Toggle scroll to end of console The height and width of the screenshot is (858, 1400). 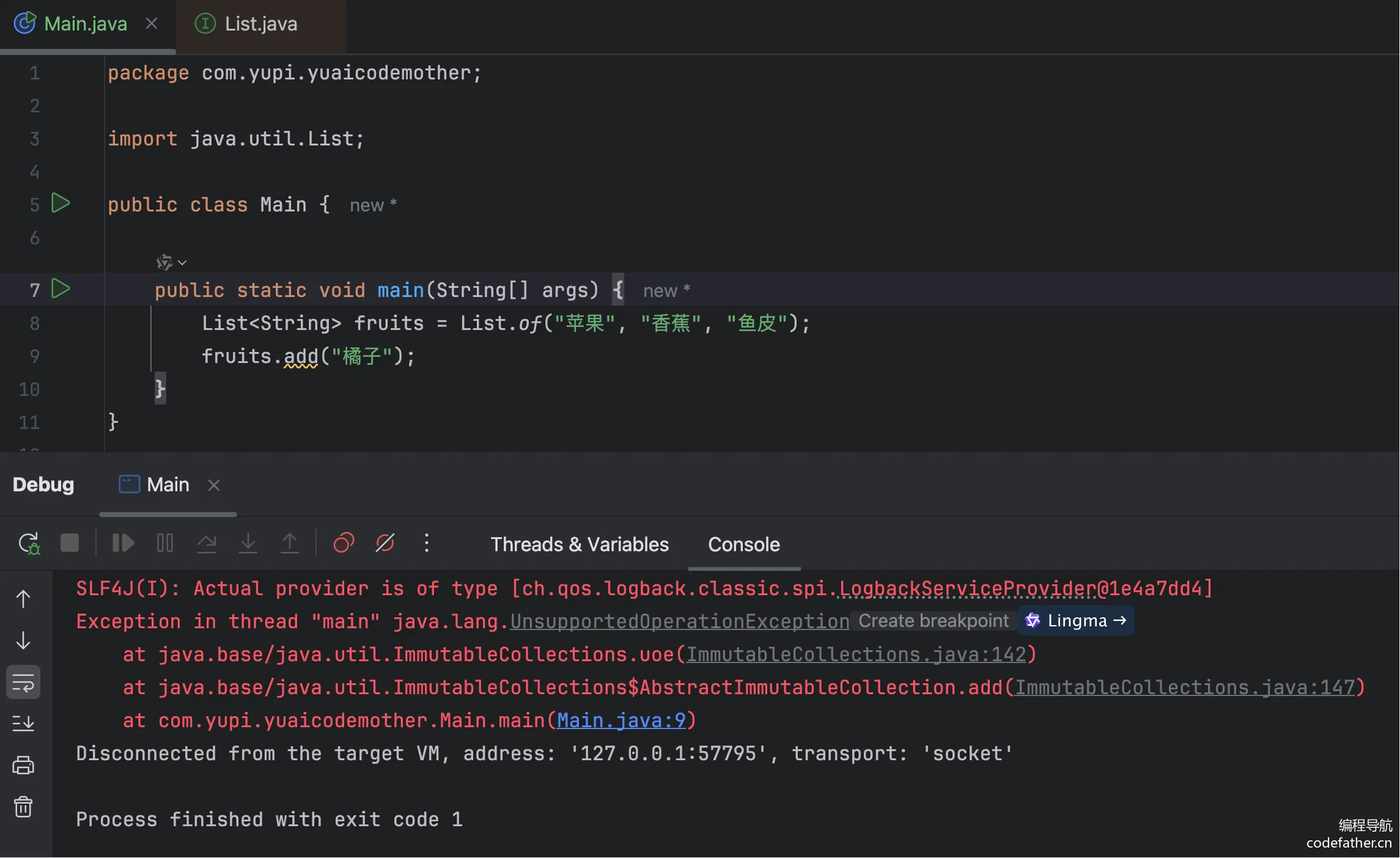tap(23, 724)
